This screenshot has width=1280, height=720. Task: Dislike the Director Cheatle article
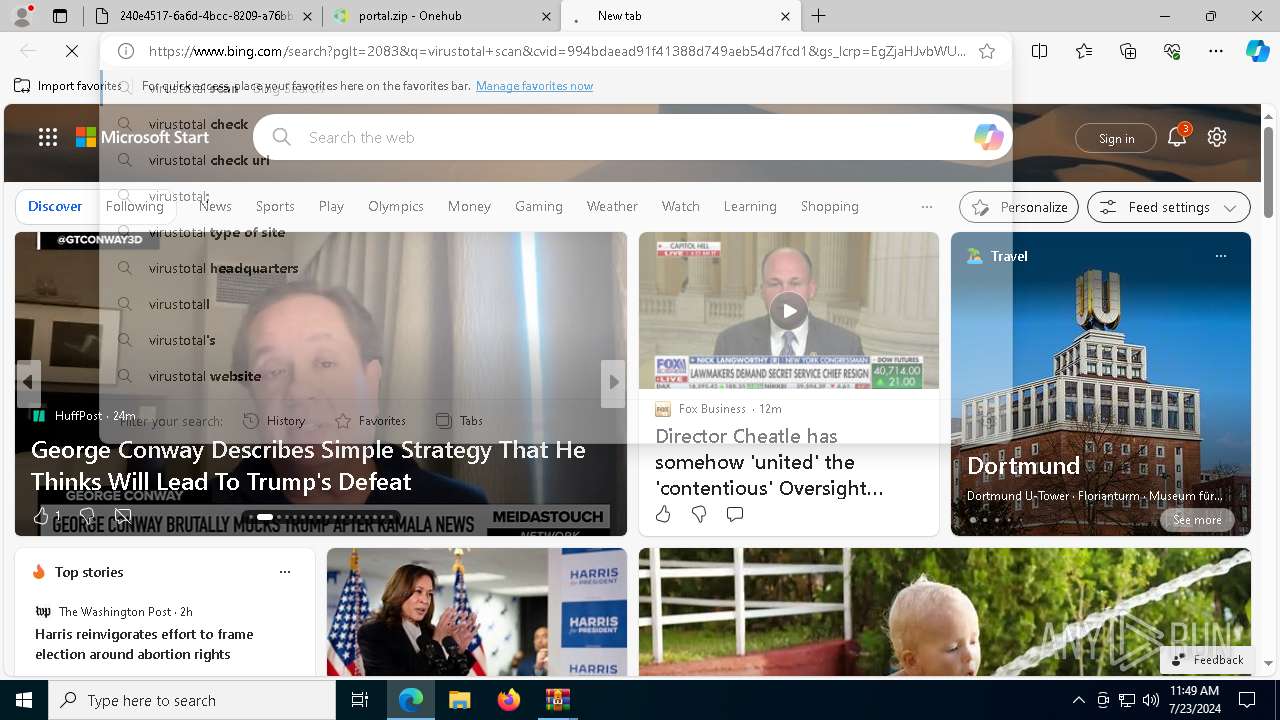point(699,514)
